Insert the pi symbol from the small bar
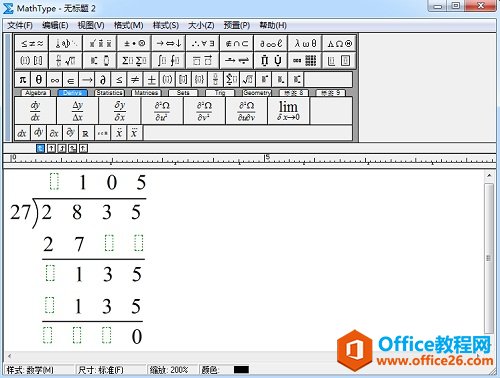The image size is (500, 378). click(x=23, y=80)
